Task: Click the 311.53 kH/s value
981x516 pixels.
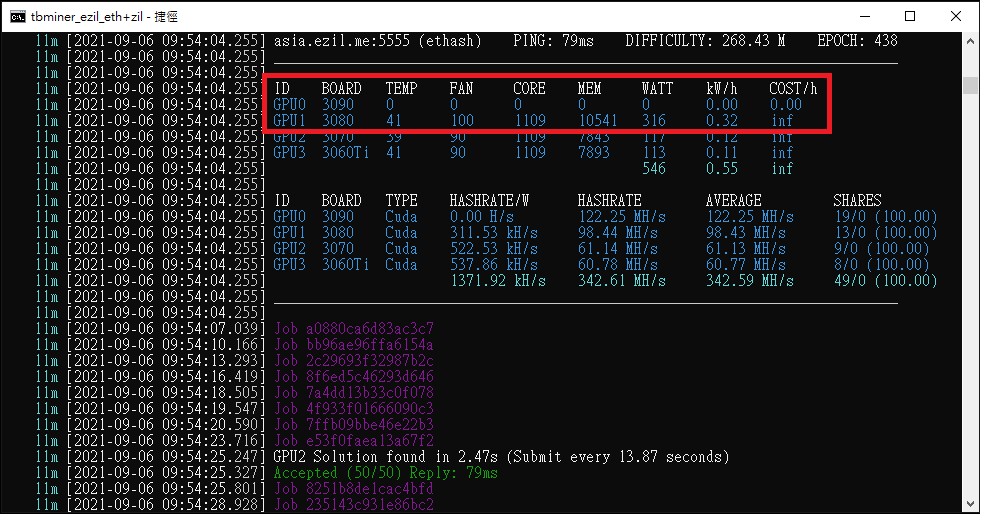Action: click(x=494, y=233)
